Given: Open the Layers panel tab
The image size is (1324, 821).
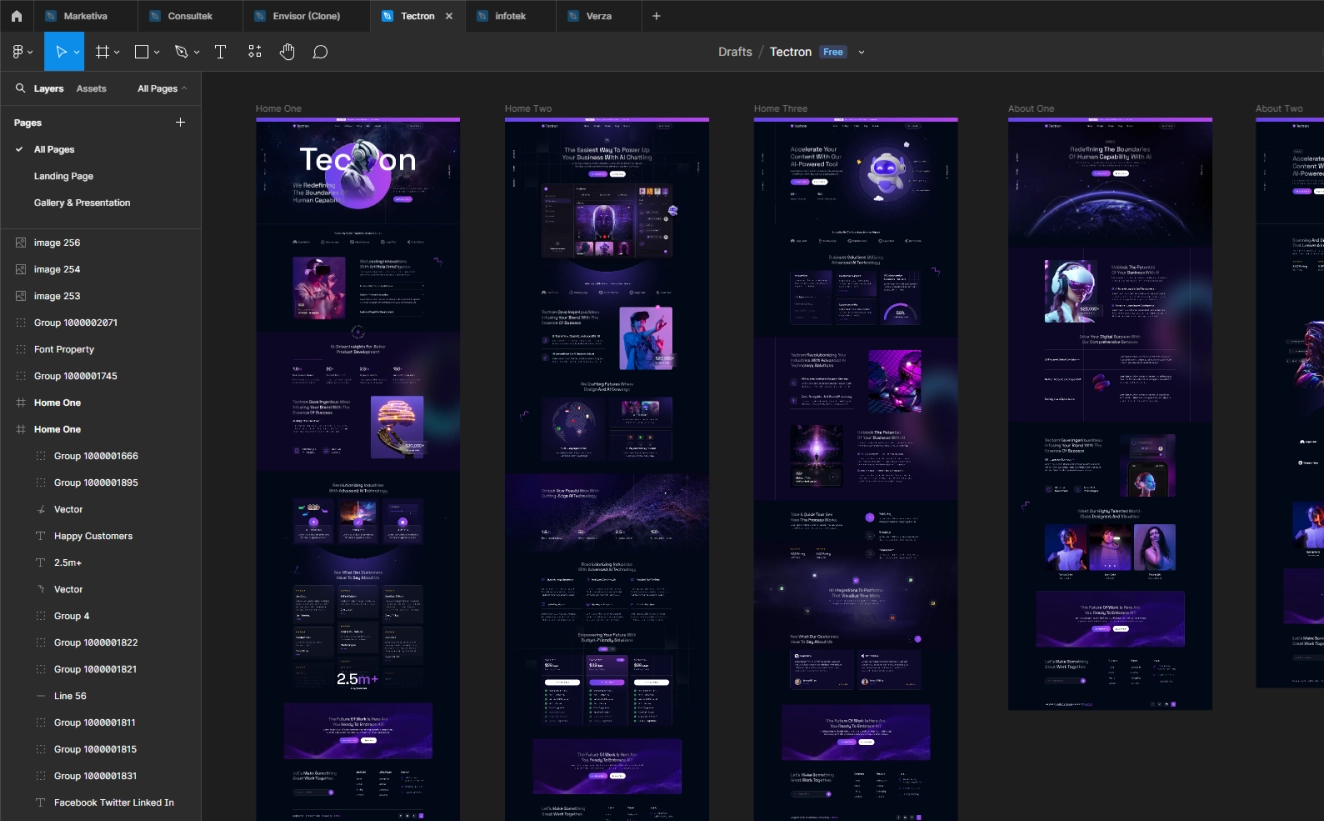Looking at the screenshot, I should click(x=49, y=88).
